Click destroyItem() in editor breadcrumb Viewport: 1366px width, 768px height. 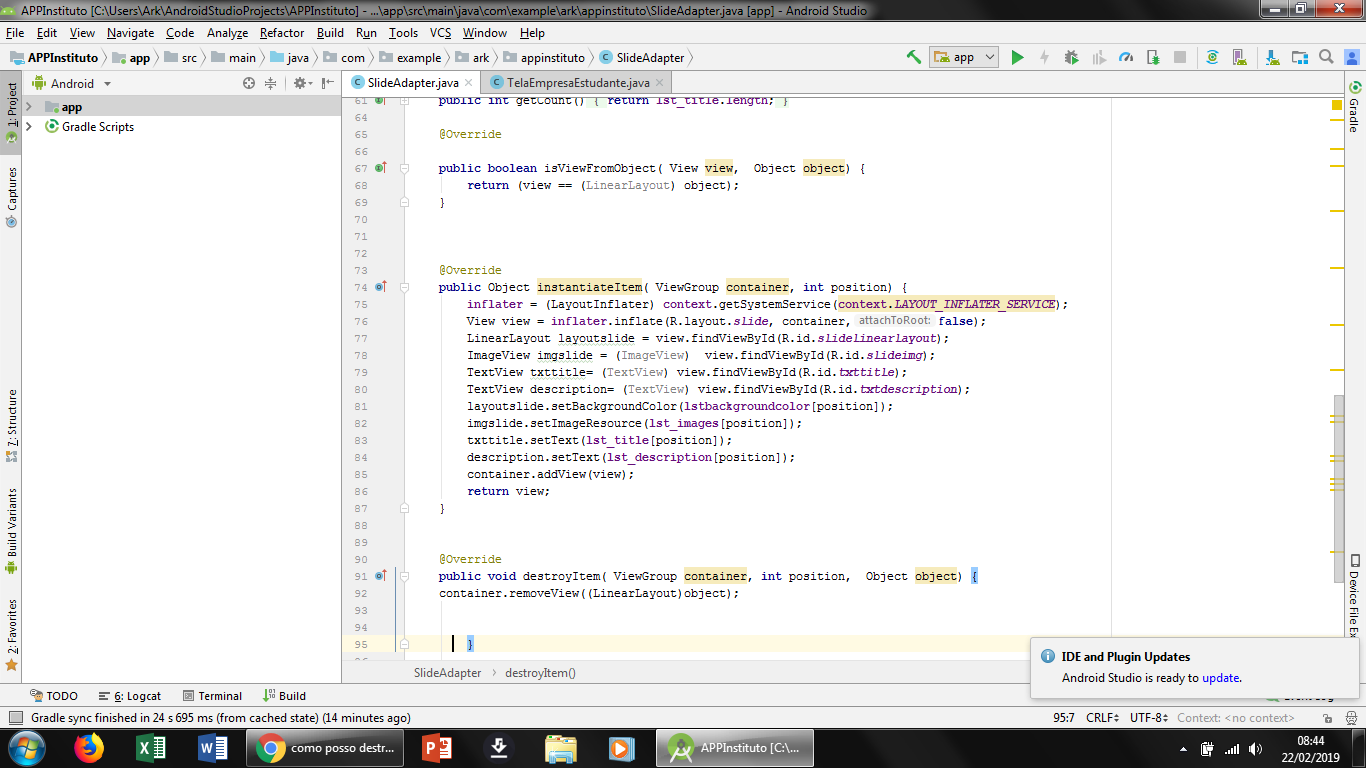tap(540, 673)
